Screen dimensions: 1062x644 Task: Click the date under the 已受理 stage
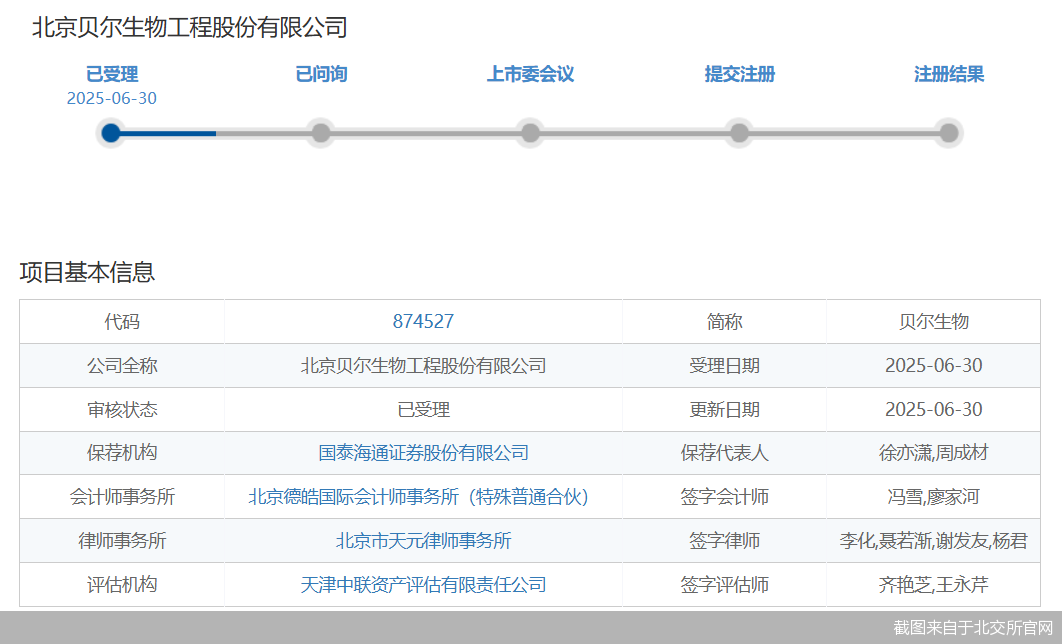coord(112,98)
